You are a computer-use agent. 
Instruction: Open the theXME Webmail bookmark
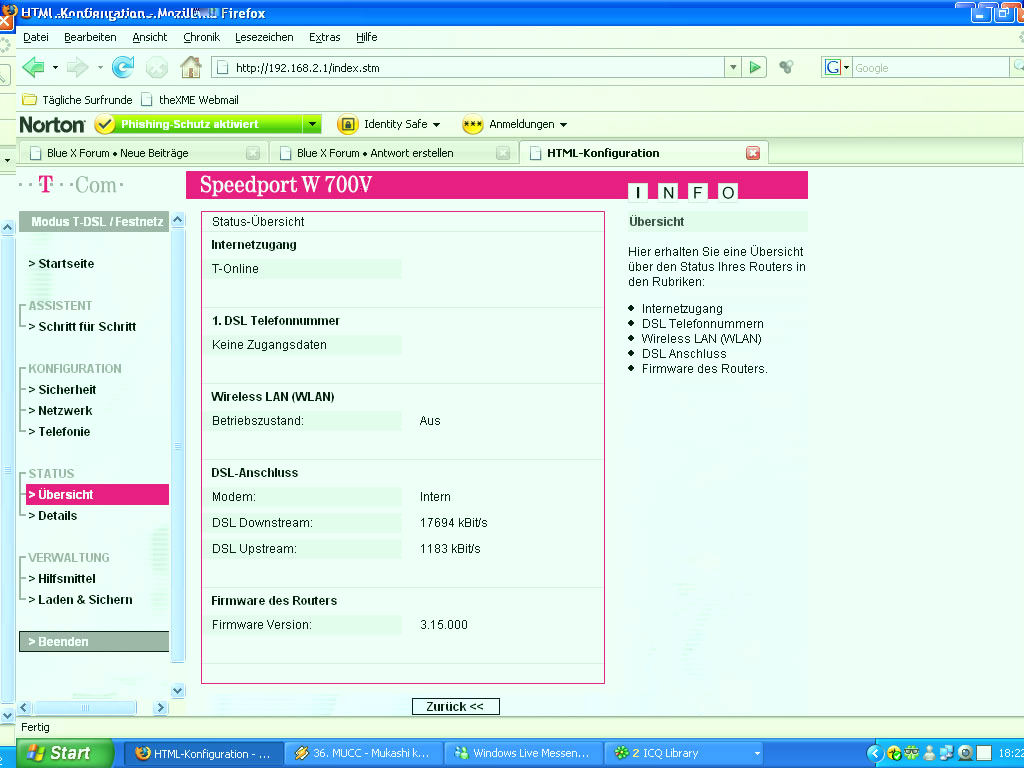coord(190,100)
